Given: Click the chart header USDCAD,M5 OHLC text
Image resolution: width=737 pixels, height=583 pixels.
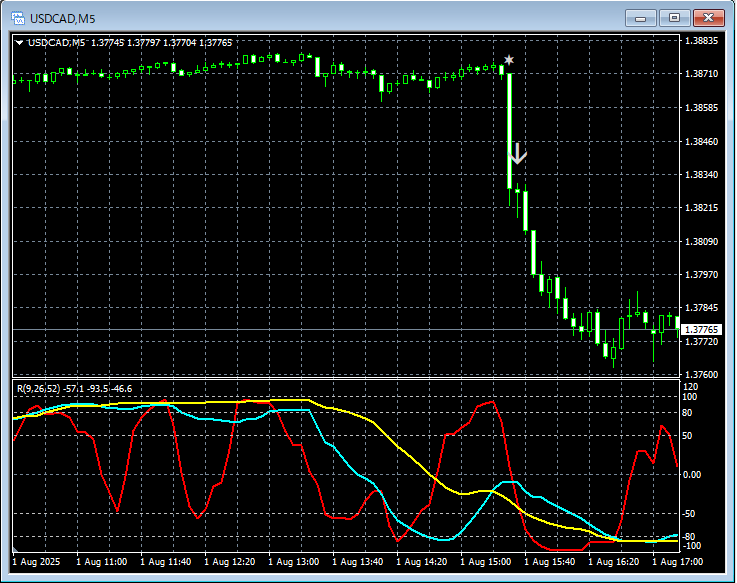Looking at the screenshot, I should 130,43.
